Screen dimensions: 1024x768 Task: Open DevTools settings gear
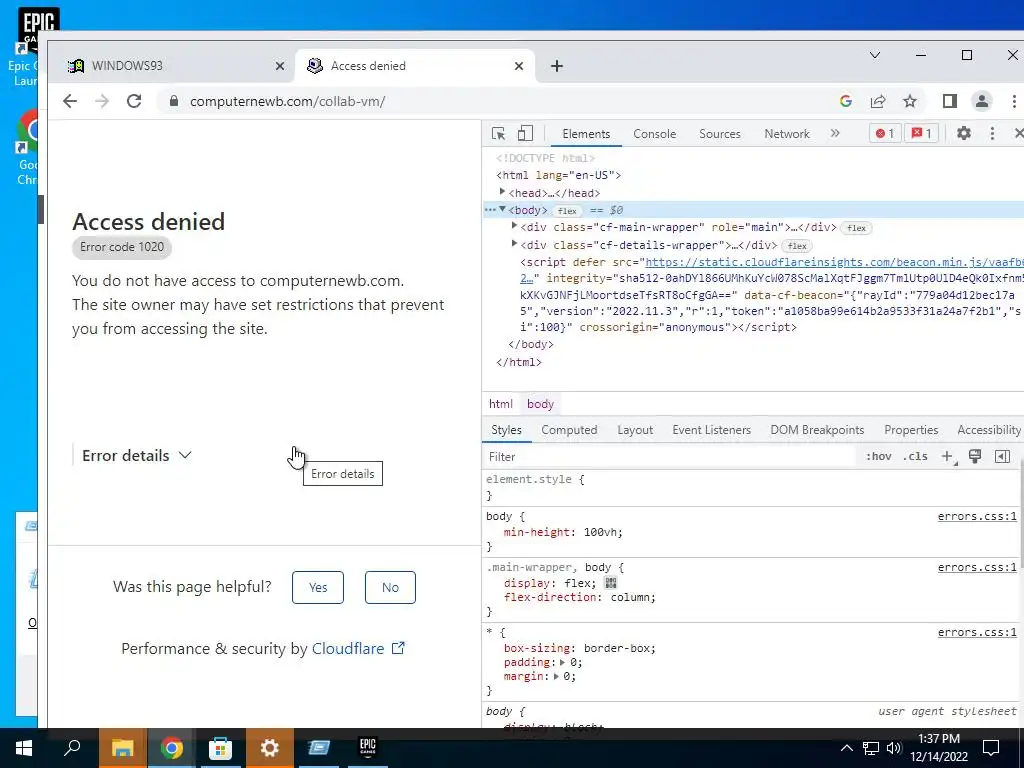click(964, 133)
